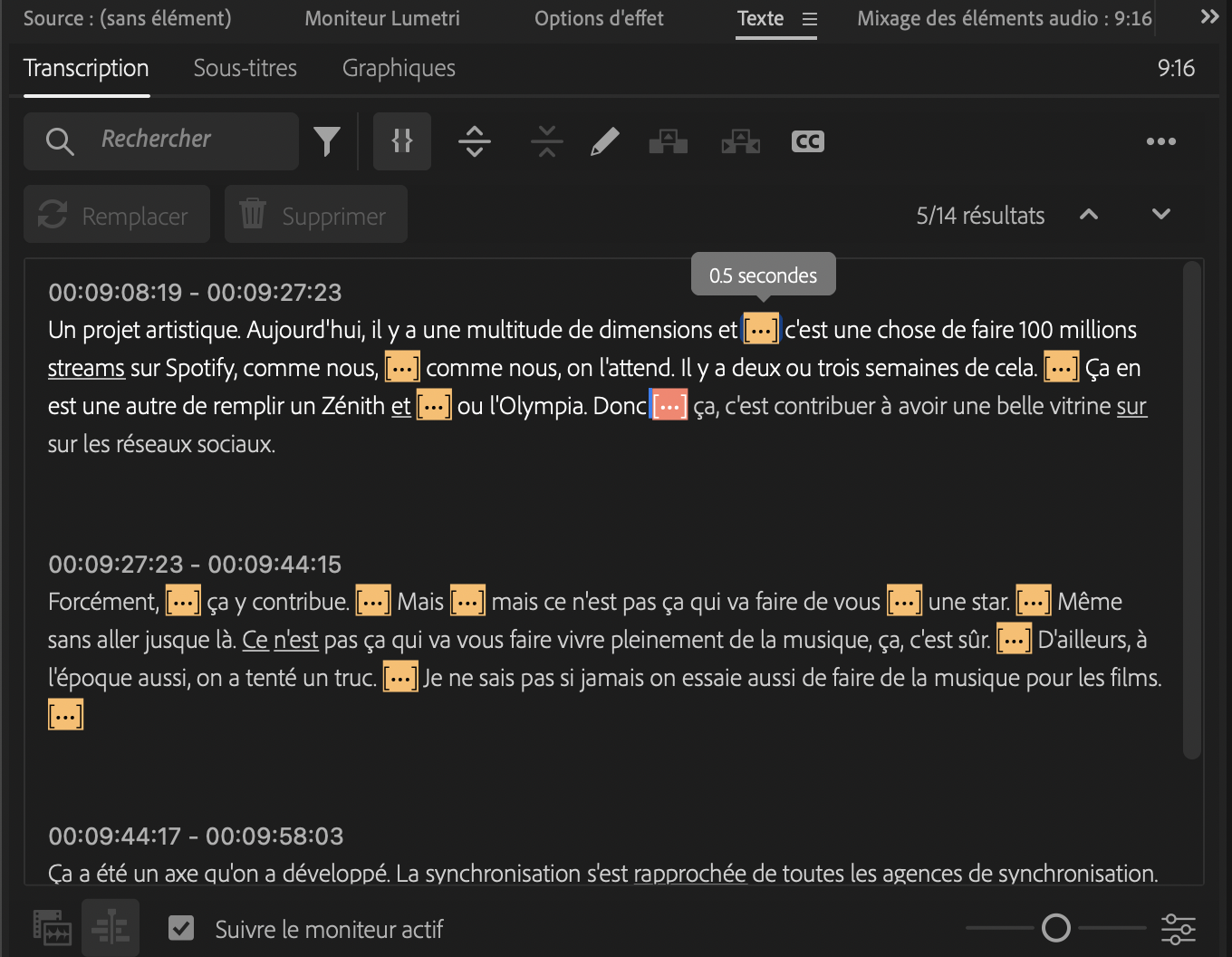
Task: Switch to the Sous-titres tab
Action: coord(245,68)
